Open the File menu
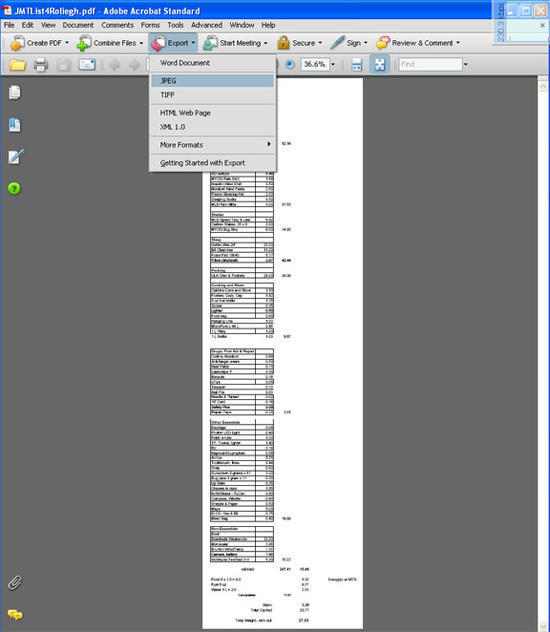Screen dimensions: 550x632 pos(9,25)
